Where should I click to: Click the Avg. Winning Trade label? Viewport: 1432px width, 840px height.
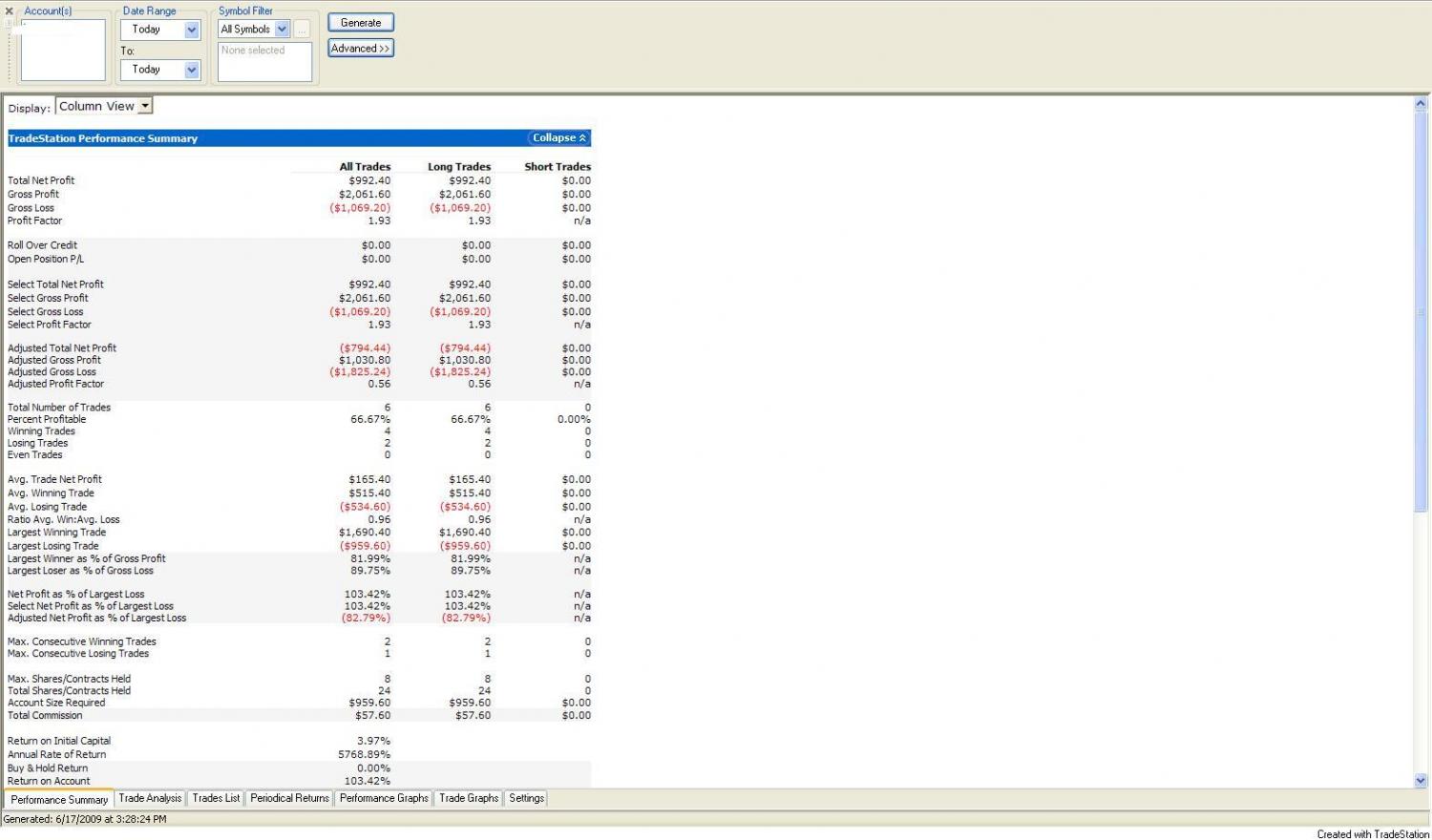[51, 493]
